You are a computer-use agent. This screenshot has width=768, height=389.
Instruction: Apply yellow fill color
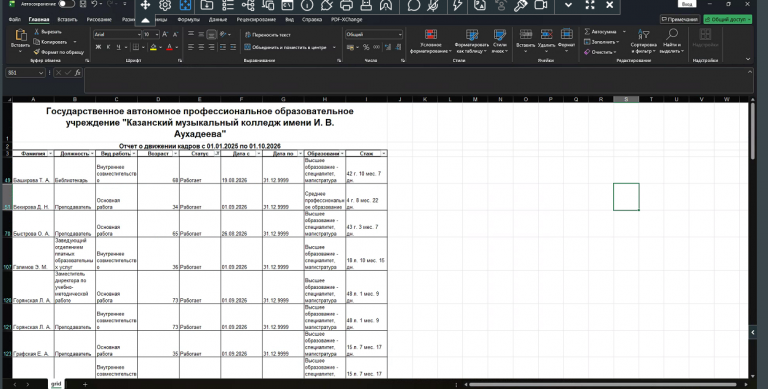pos(153,47)
